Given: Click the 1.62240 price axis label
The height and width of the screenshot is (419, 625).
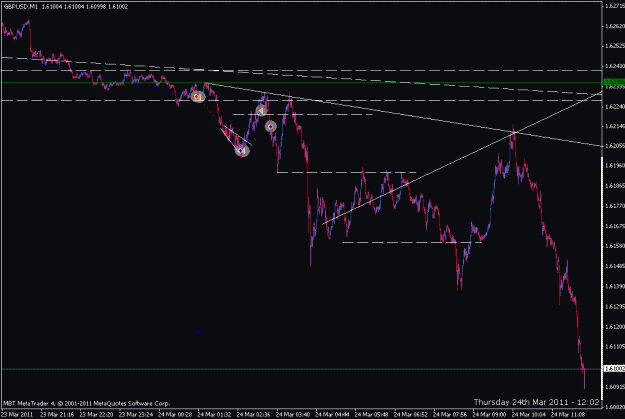Looking at the screenshot, I should pyautogui.click(x=615, y=106).
